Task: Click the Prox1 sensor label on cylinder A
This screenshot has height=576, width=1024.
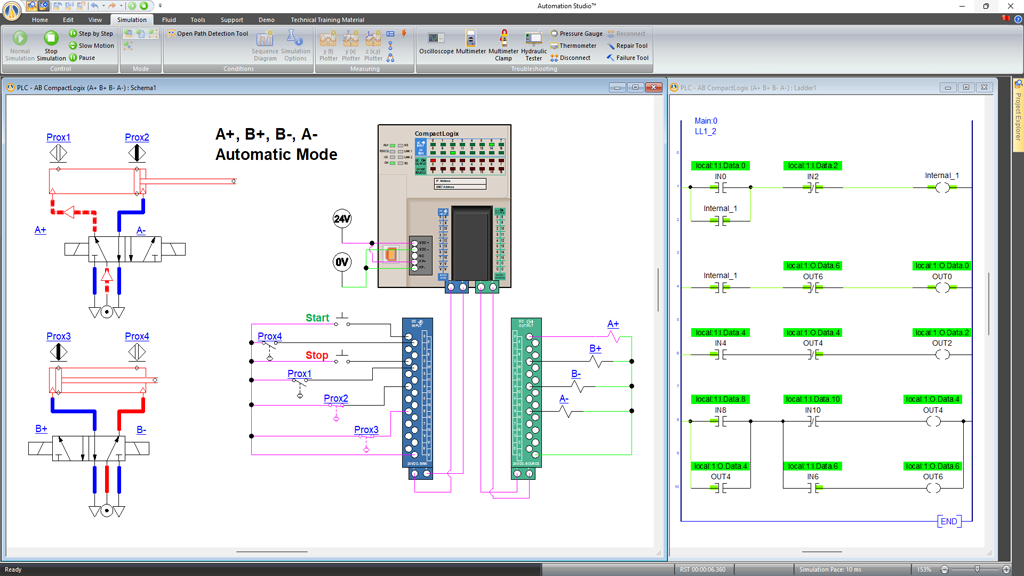Action: (x=58, y=138)
